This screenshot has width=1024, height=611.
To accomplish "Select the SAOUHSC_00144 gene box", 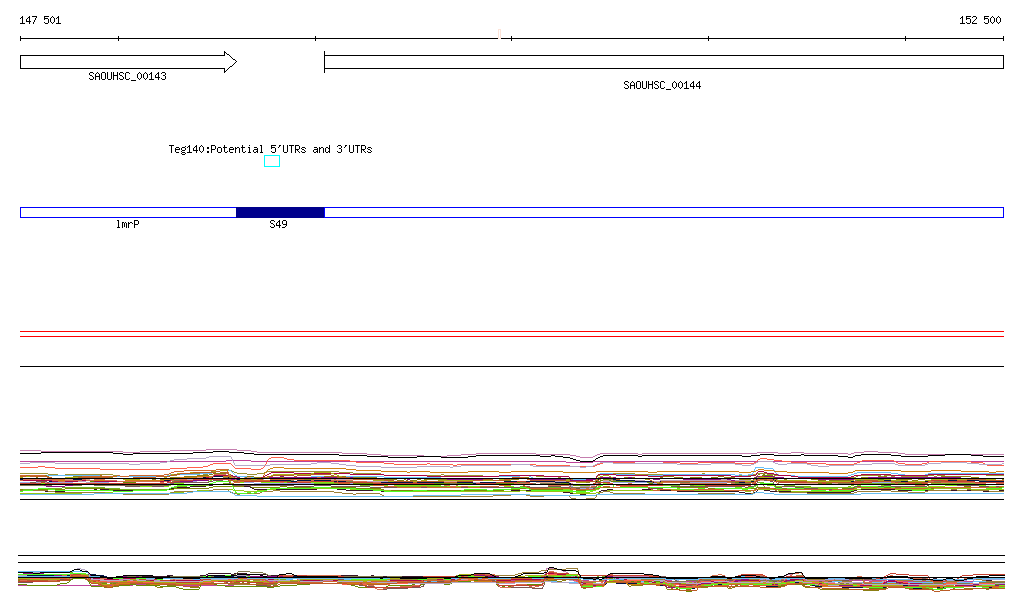I will click(662, 62).
